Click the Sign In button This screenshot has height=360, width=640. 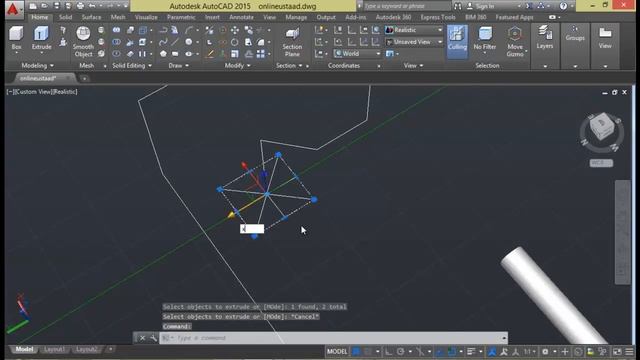[x=481, y=6]
